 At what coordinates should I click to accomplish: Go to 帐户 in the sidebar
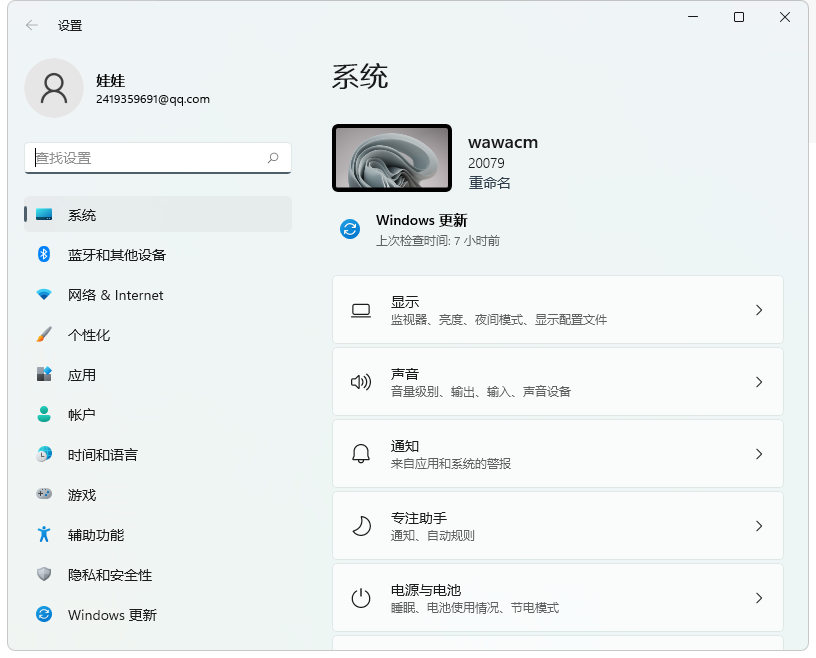(x=82, y=415)
